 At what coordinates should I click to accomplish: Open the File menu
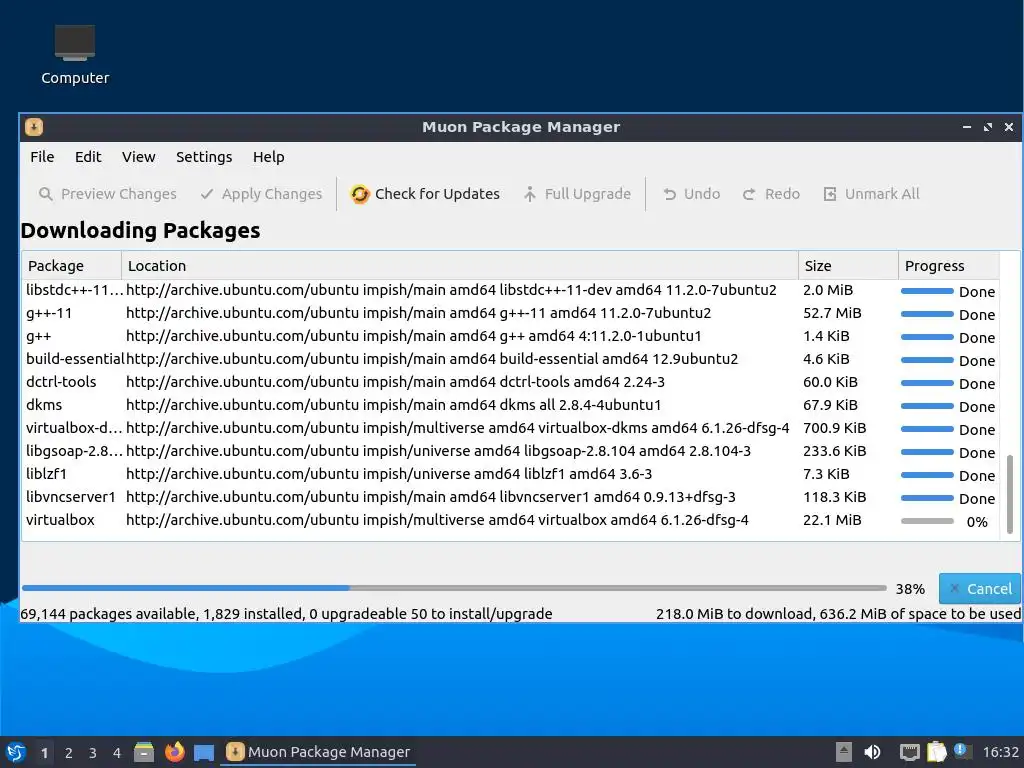click(x=42, y=157)
